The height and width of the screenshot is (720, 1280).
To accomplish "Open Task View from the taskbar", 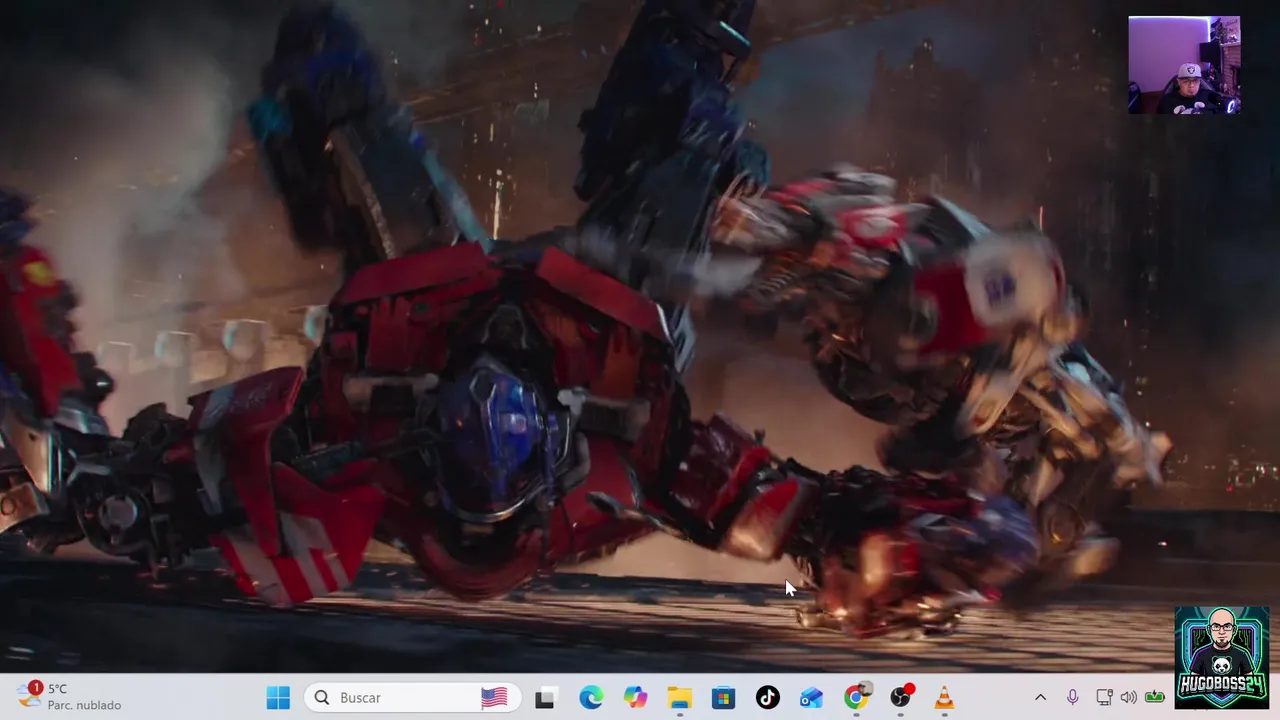I will (x=544, y=697).
